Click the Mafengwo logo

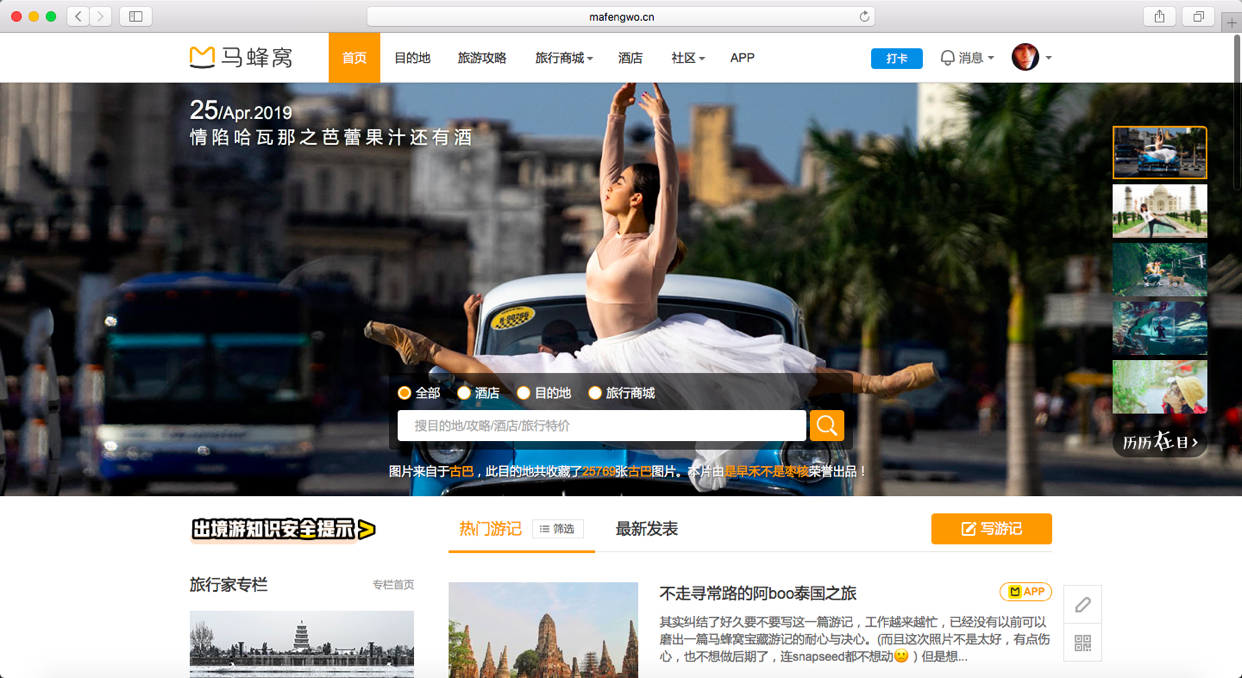[241, 58]
